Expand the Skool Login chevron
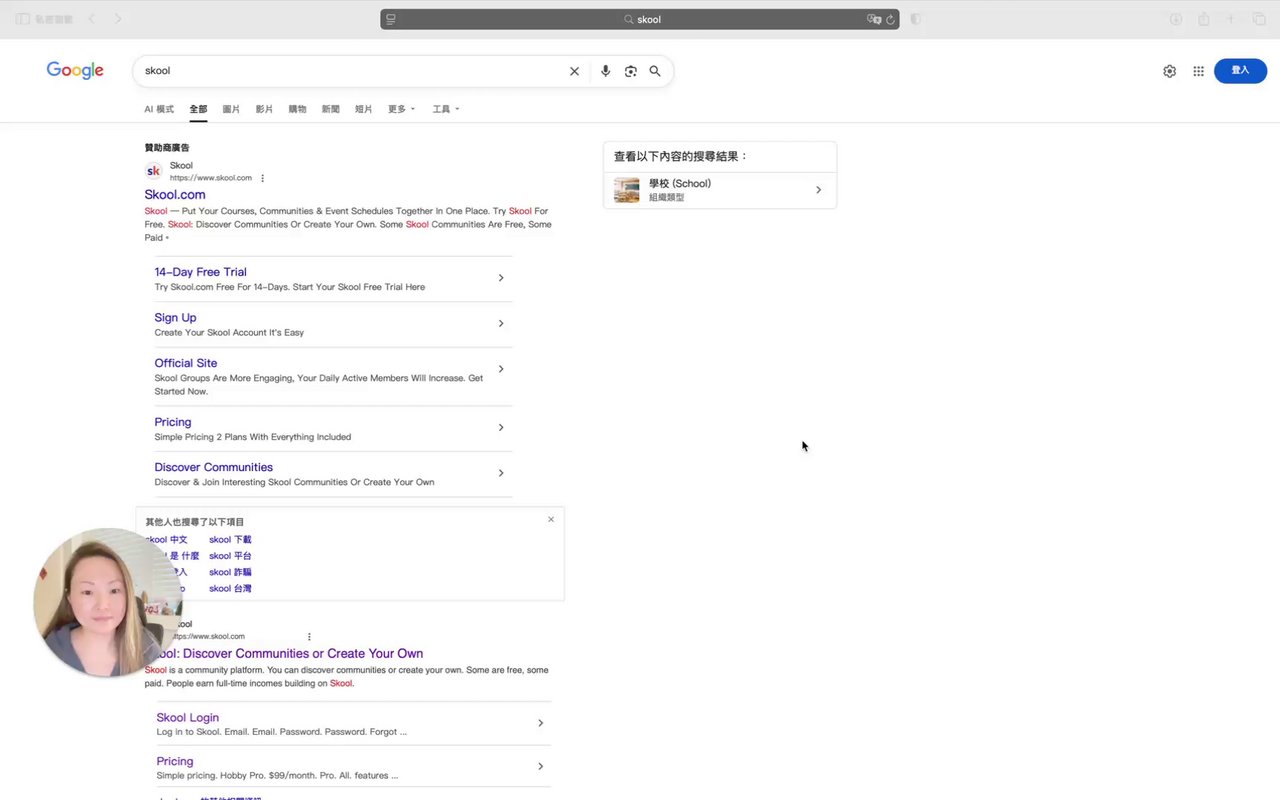 540,723
